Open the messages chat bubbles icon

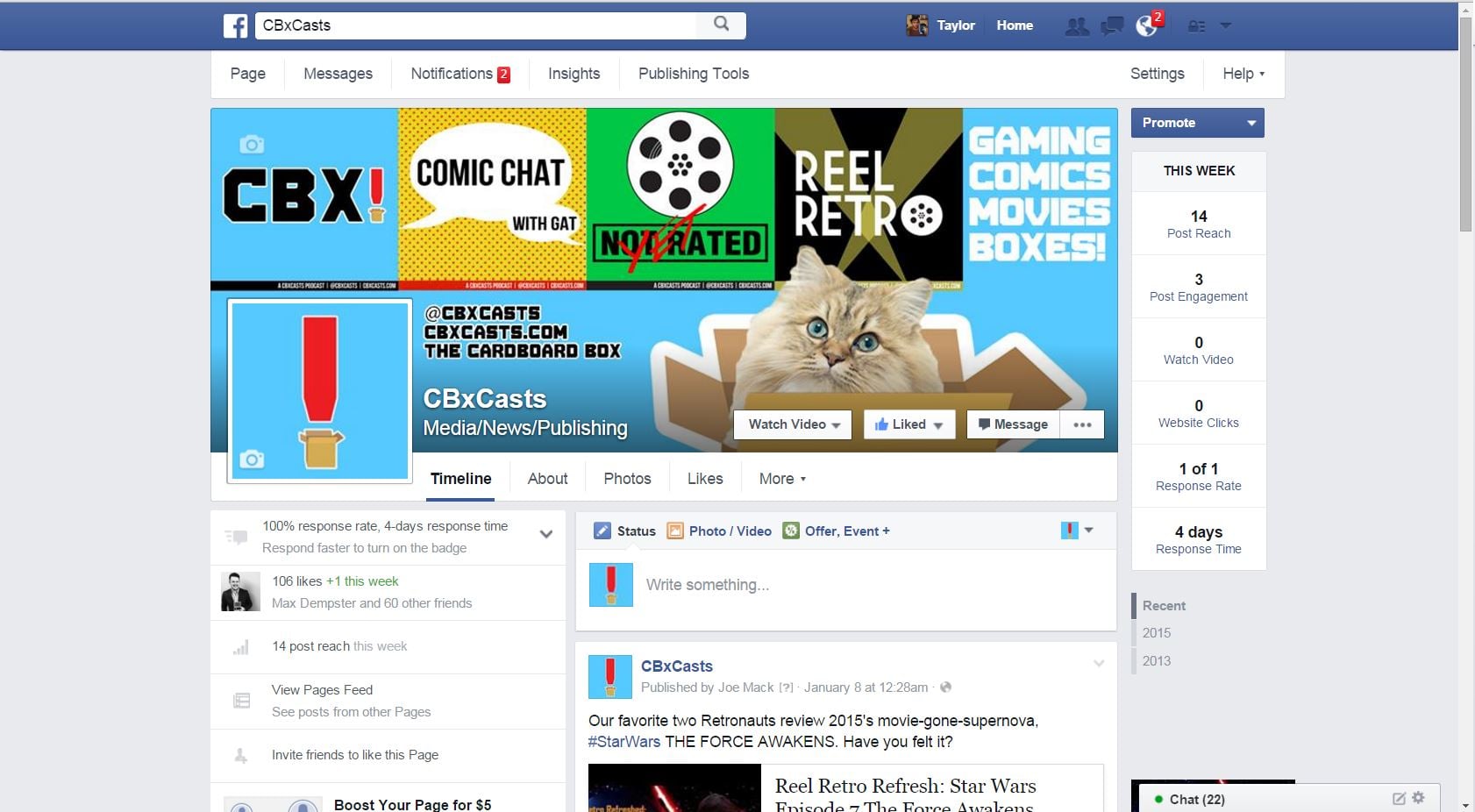pyautogui.click(x=1112, y=26)
